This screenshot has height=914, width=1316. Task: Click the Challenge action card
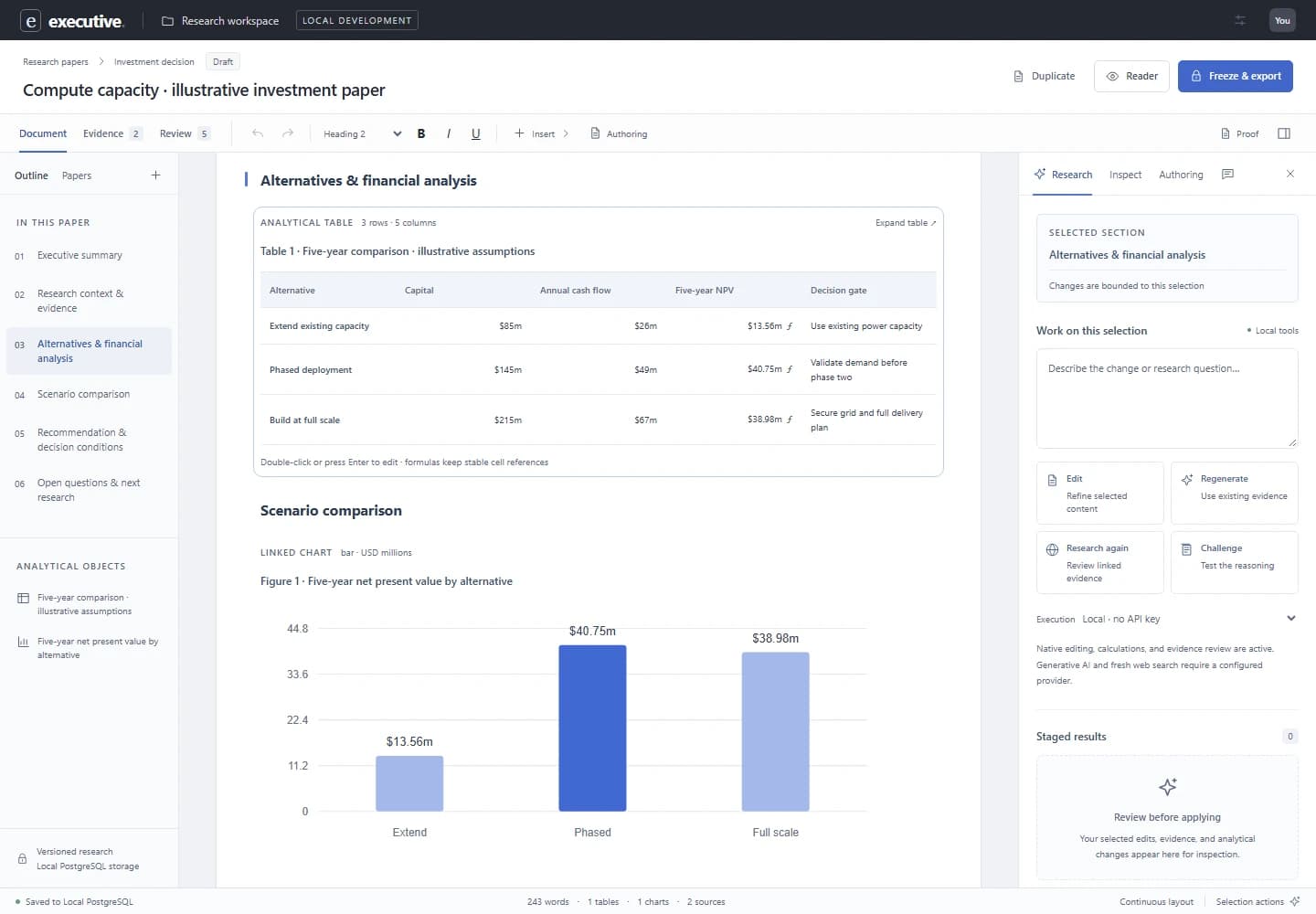tap(1235, 562)
